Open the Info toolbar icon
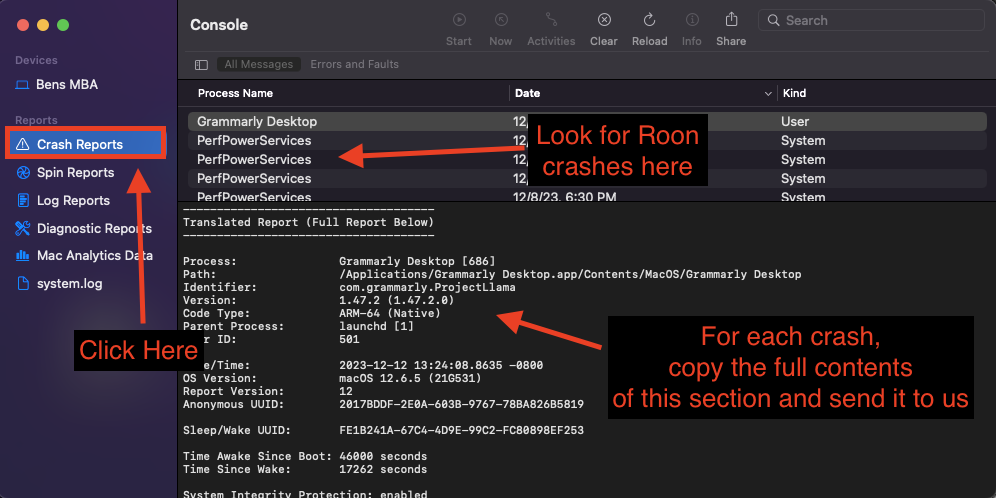 point(692,20)
